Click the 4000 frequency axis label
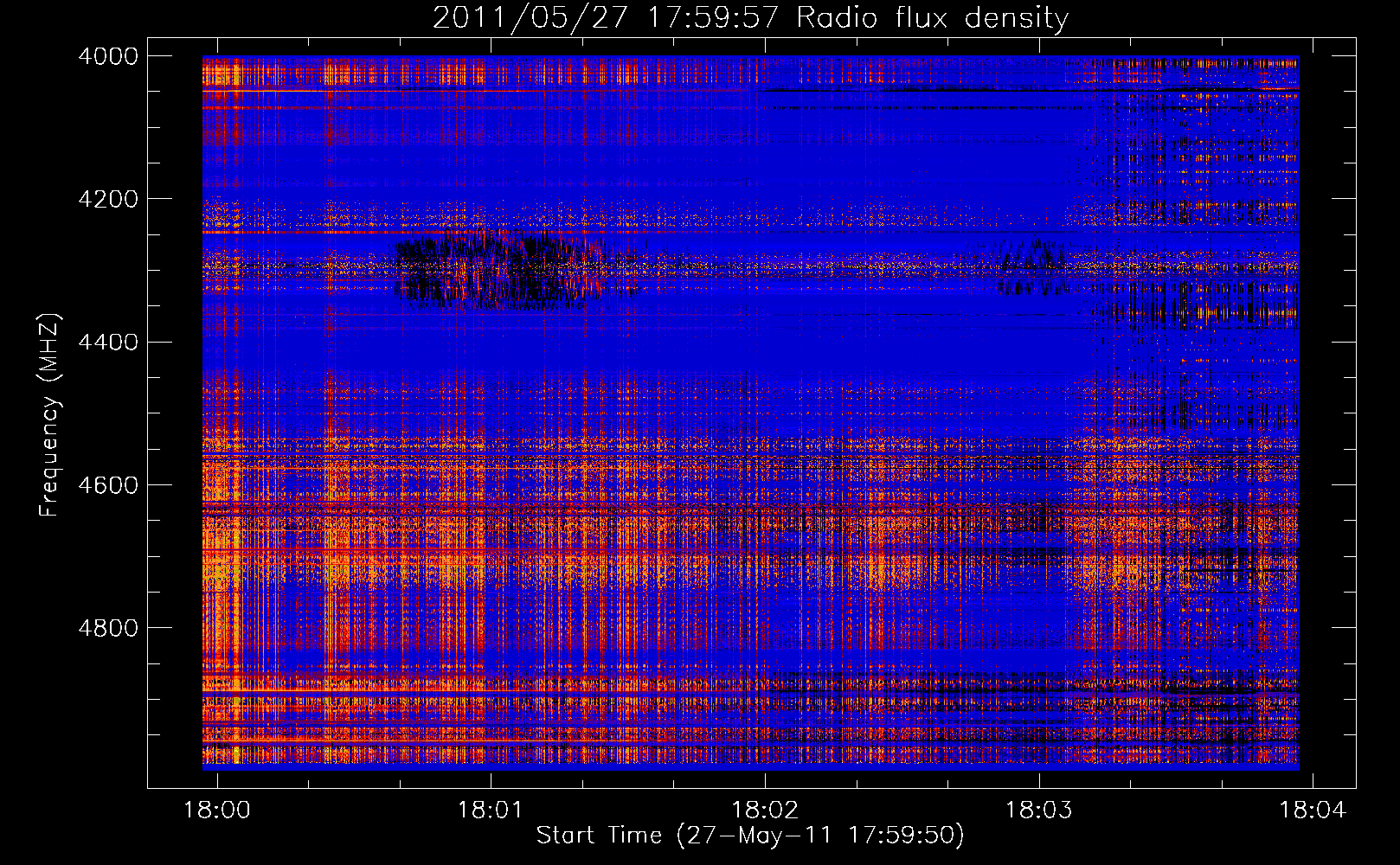1400x865 pixels. pos(107,56)
